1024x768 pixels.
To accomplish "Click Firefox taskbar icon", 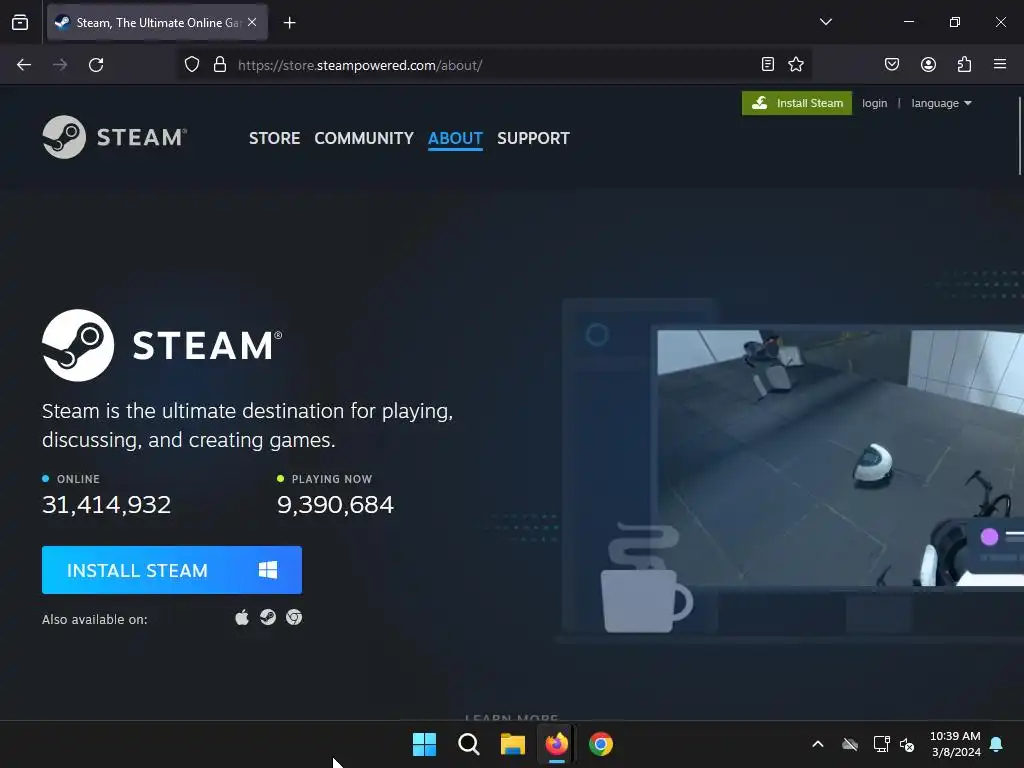I will pyautogui.click(x=556, y=744).
